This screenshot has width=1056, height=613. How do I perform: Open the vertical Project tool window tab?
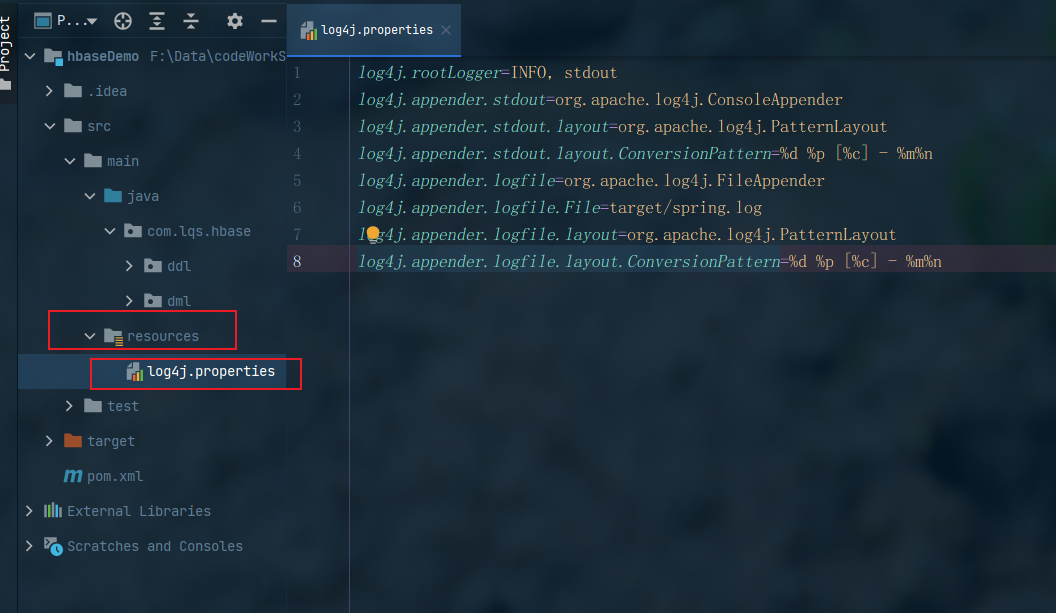[6, 52]
